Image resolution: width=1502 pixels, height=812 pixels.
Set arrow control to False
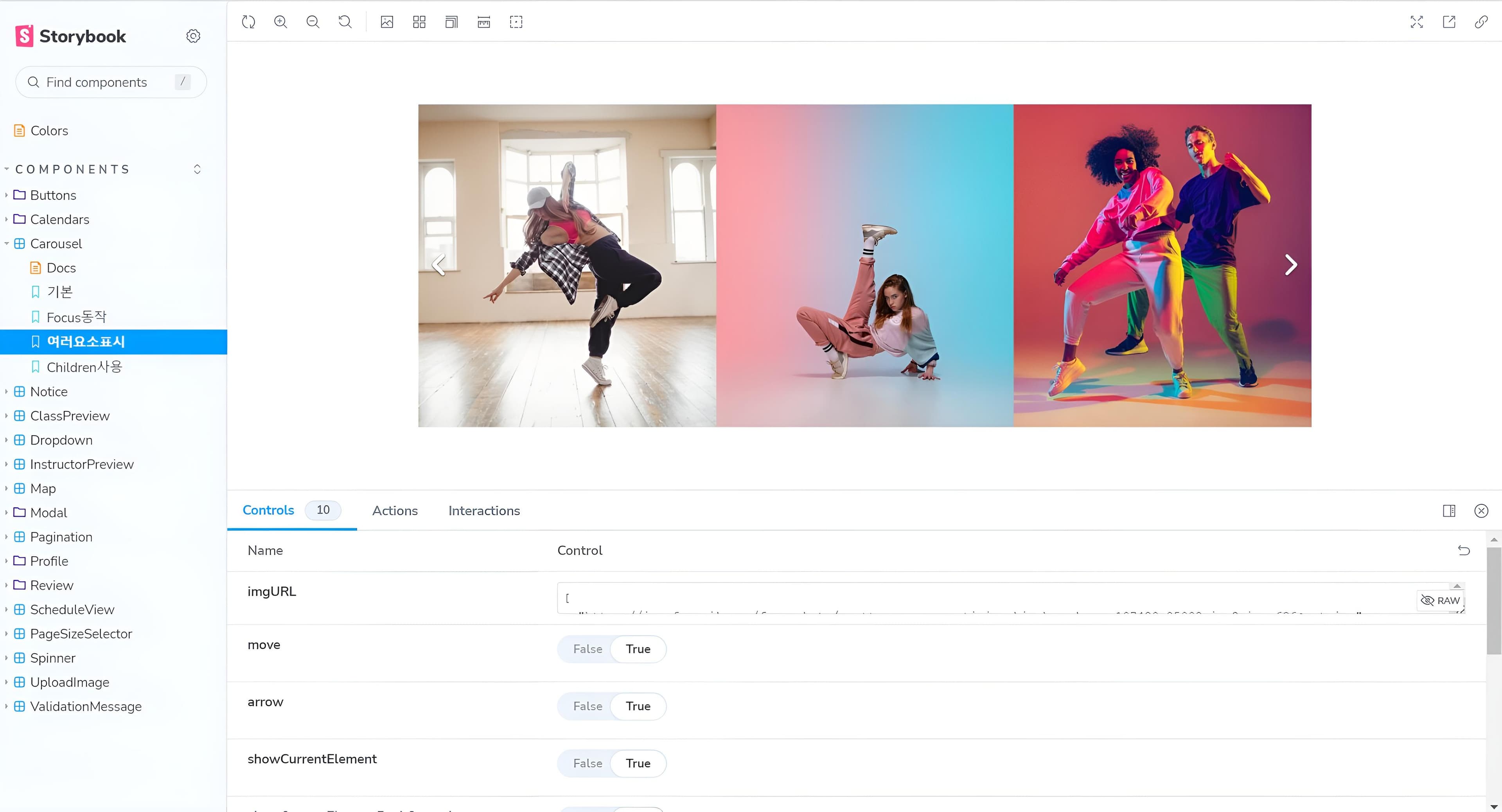click(x=587, y=706)
